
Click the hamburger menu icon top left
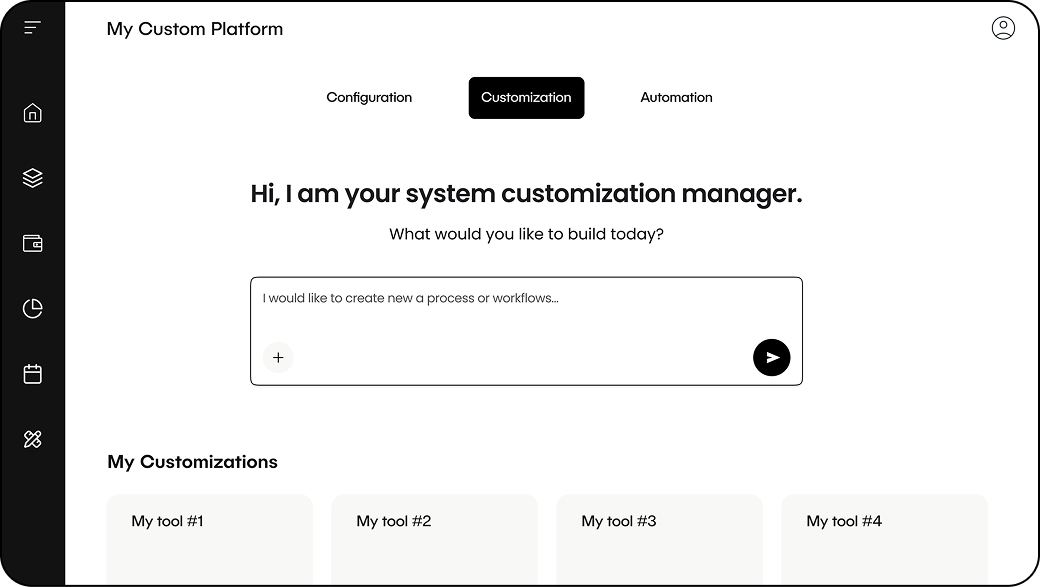pos(31,27)
